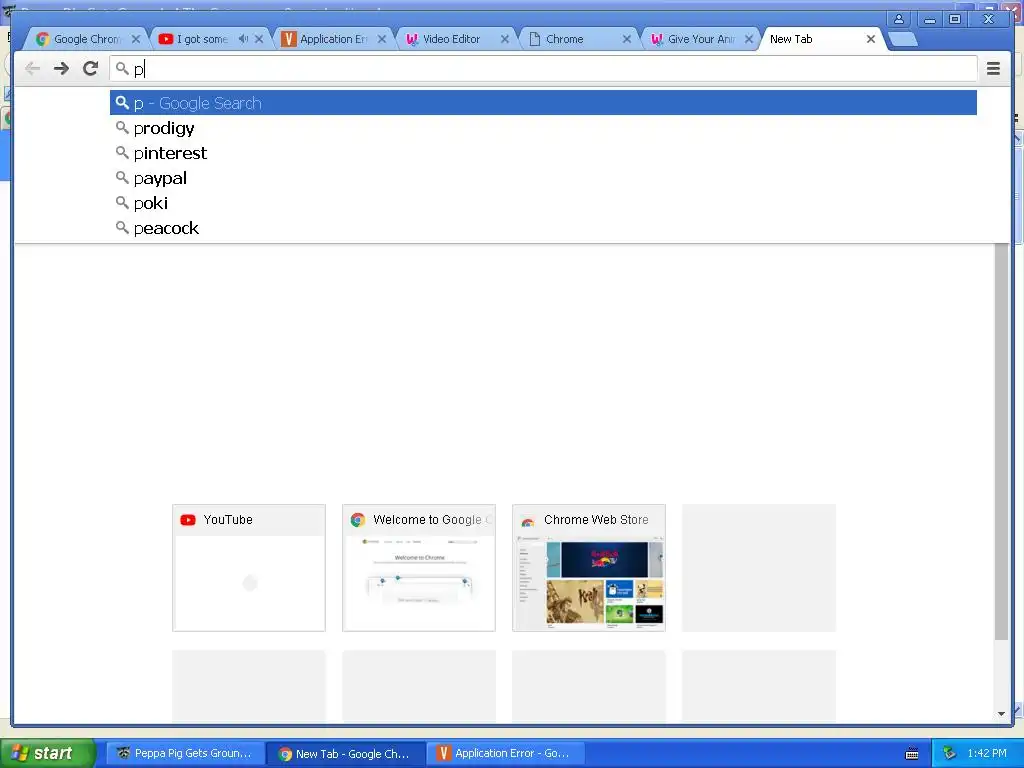
Task: Open the Chrome Web Store tile
Action: point(588,568)
